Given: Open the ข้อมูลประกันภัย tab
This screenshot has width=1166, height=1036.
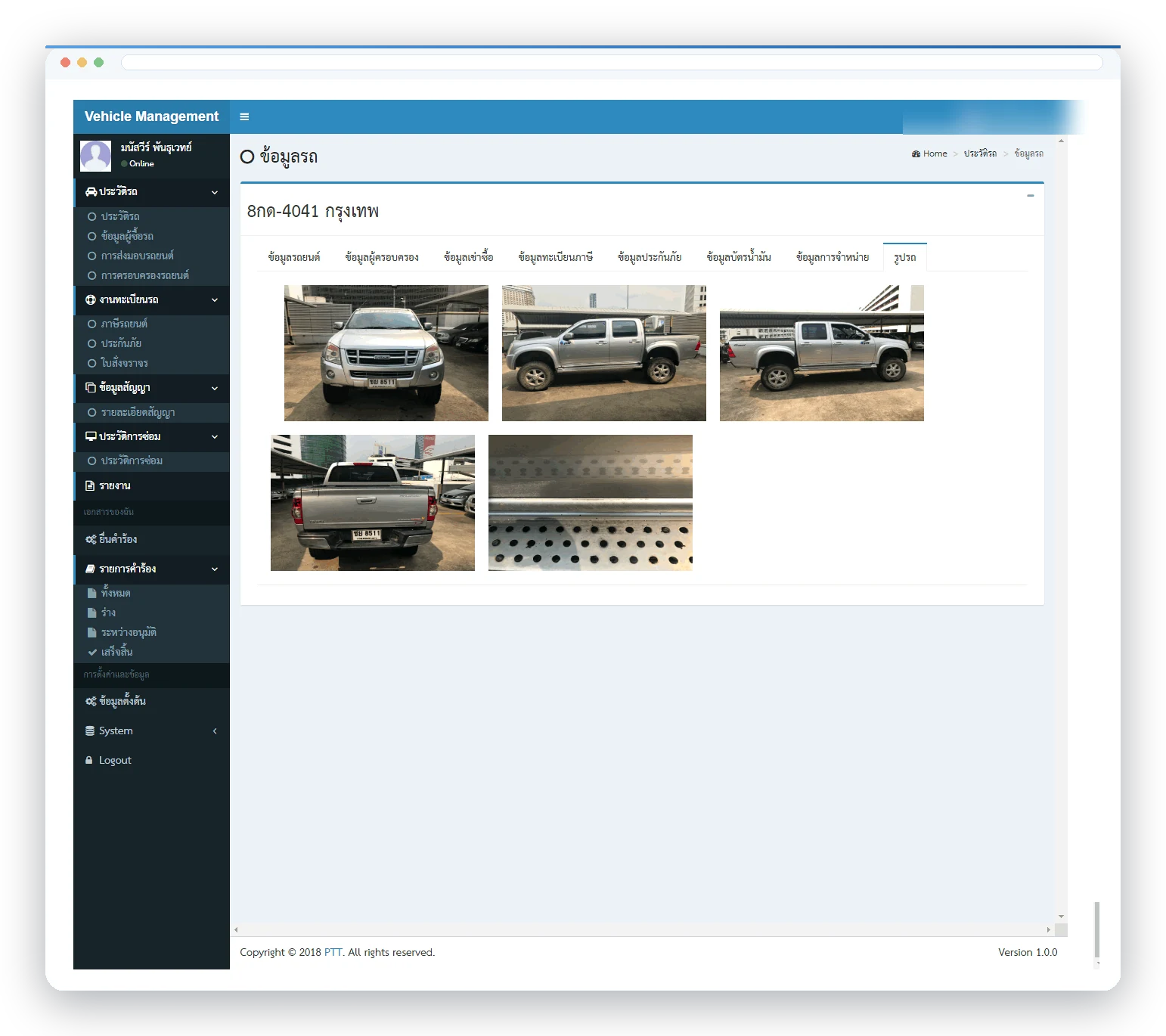Looking at the screenshot, I should pyautogui.click(x=650, y=257).
